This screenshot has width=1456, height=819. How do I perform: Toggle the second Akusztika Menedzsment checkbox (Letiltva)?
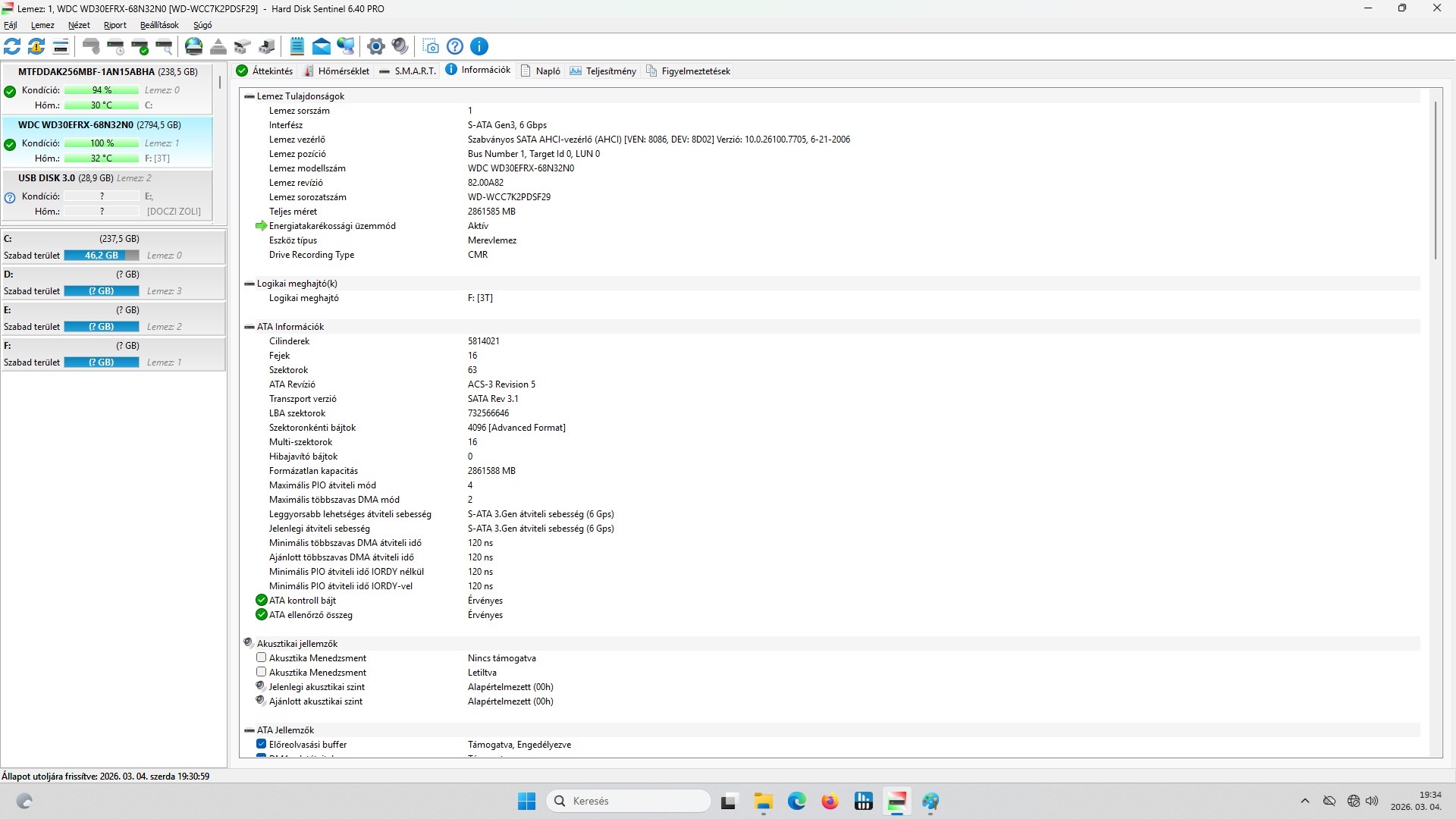coord(261,672)
